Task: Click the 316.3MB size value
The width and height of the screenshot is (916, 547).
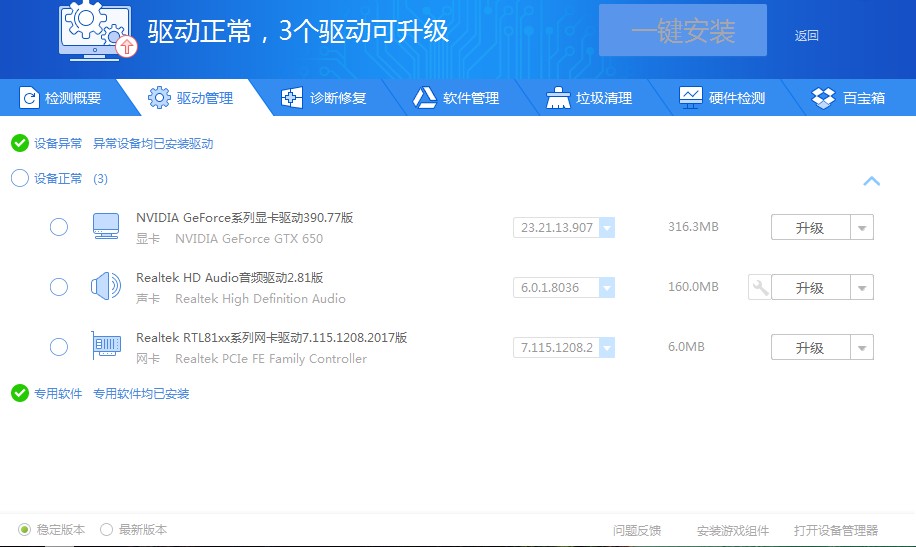Action: click(693, 227)
